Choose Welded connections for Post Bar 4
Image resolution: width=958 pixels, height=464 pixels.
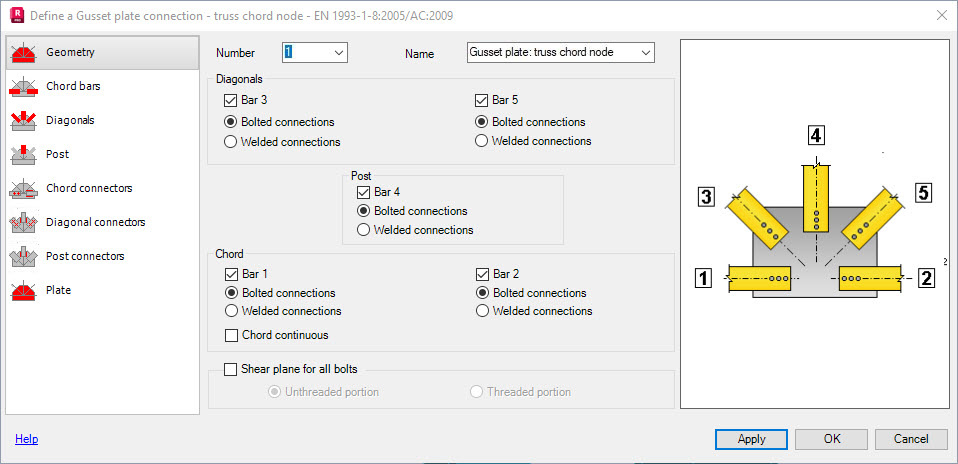tap(364, 230)
